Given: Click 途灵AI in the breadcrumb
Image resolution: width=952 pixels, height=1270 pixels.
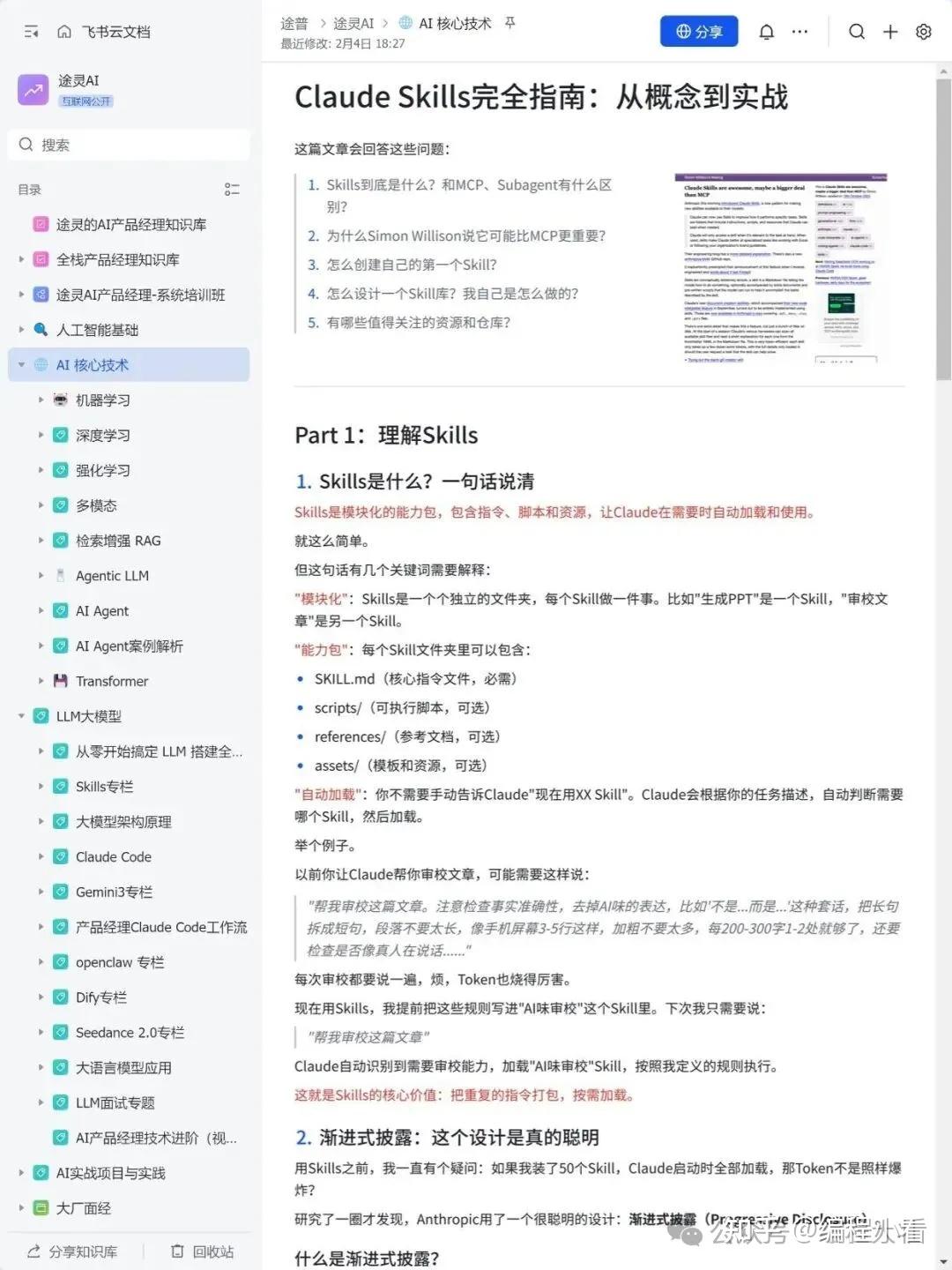Looking at the screenshot, I should pos(353,23).
